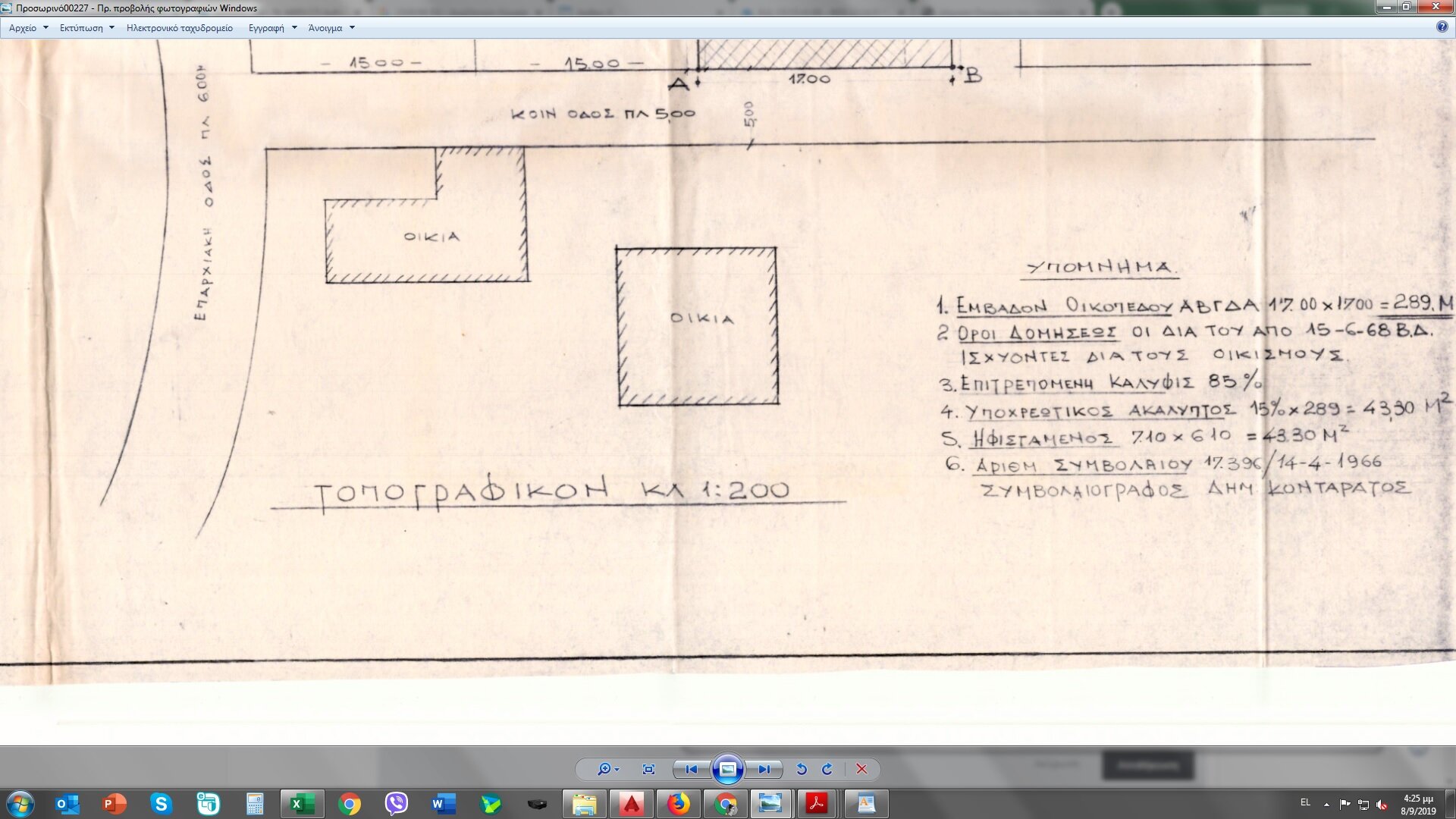Screen dimensions: 1456x819
Task: Fit image to actual size
Action: pyautogui.click(x=648, y=769)
